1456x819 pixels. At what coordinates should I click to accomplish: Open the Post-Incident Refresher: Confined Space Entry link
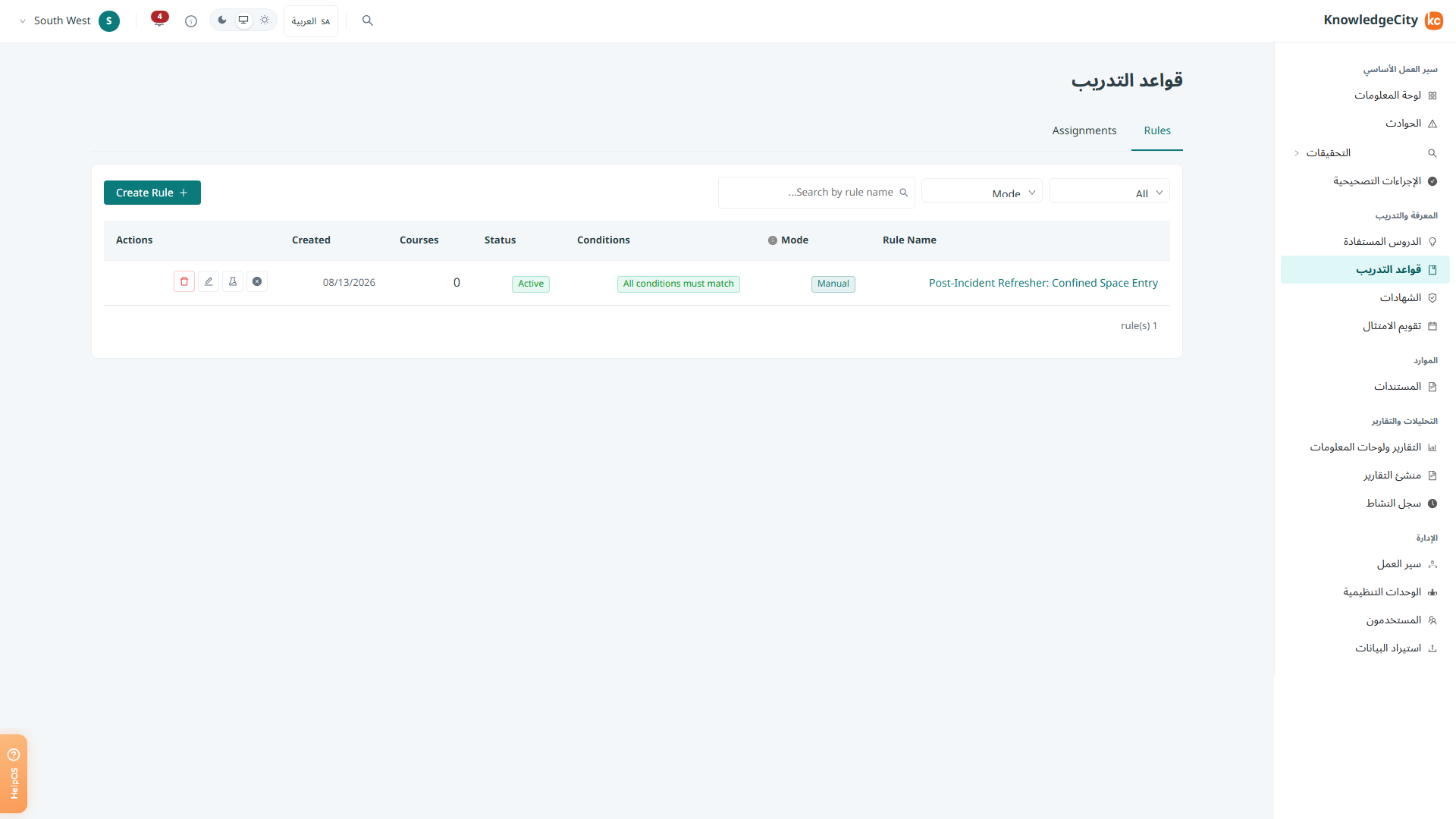[x=1043, y=283]
